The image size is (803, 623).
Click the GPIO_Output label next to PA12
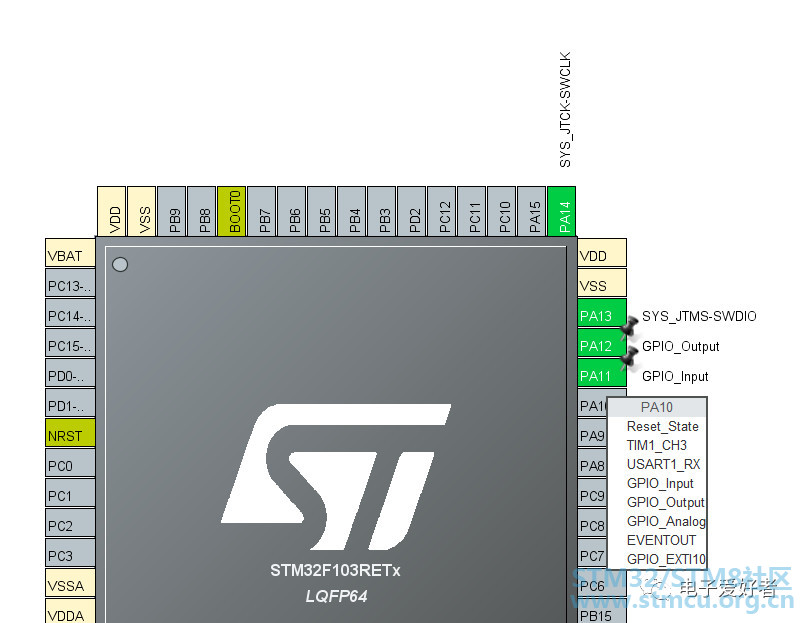click(x=681, y=347)
